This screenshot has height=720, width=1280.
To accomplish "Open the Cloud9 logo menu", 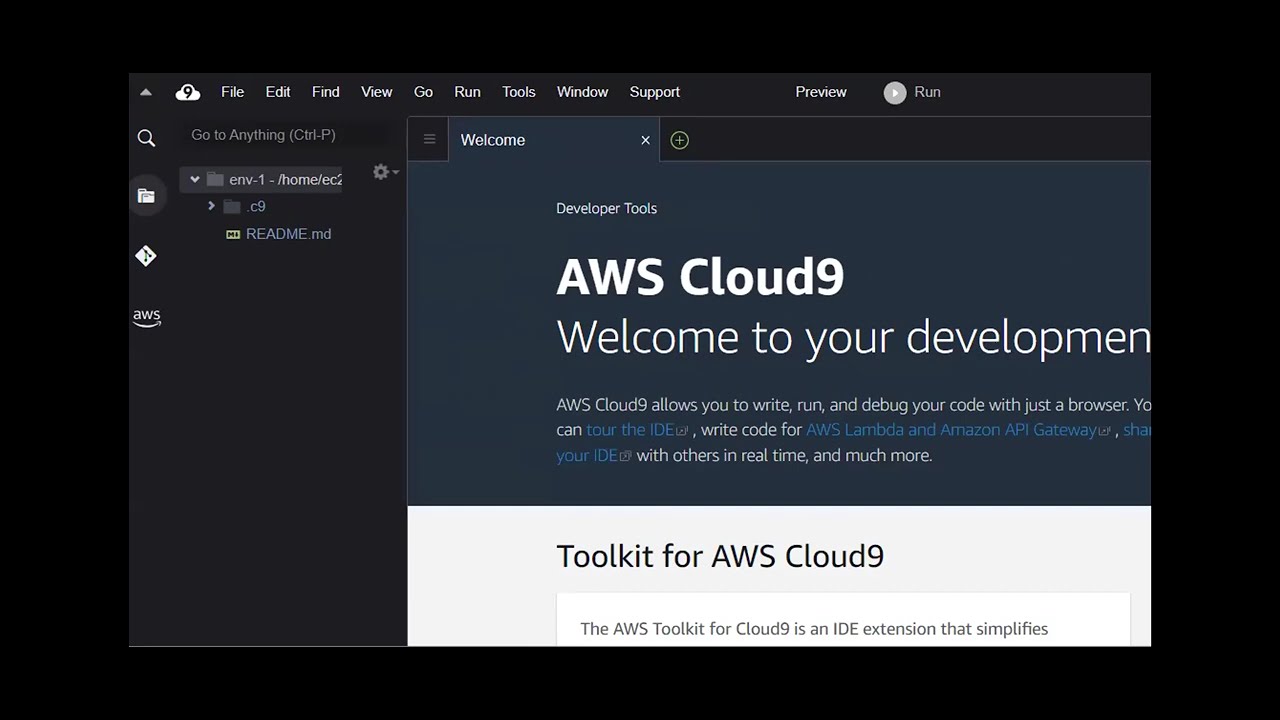I will (x=187, y=92).
